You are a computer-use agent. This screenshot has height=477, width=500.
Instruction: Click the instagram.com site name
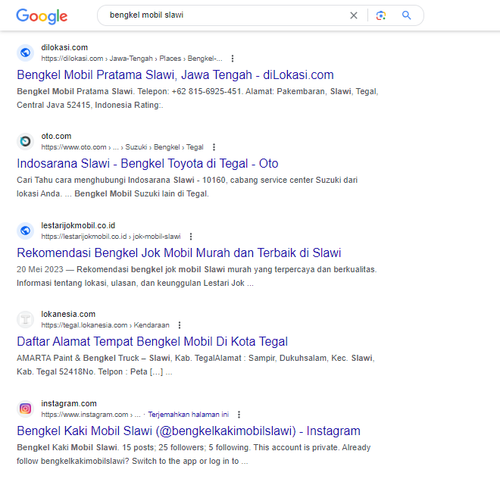(69, 404)
